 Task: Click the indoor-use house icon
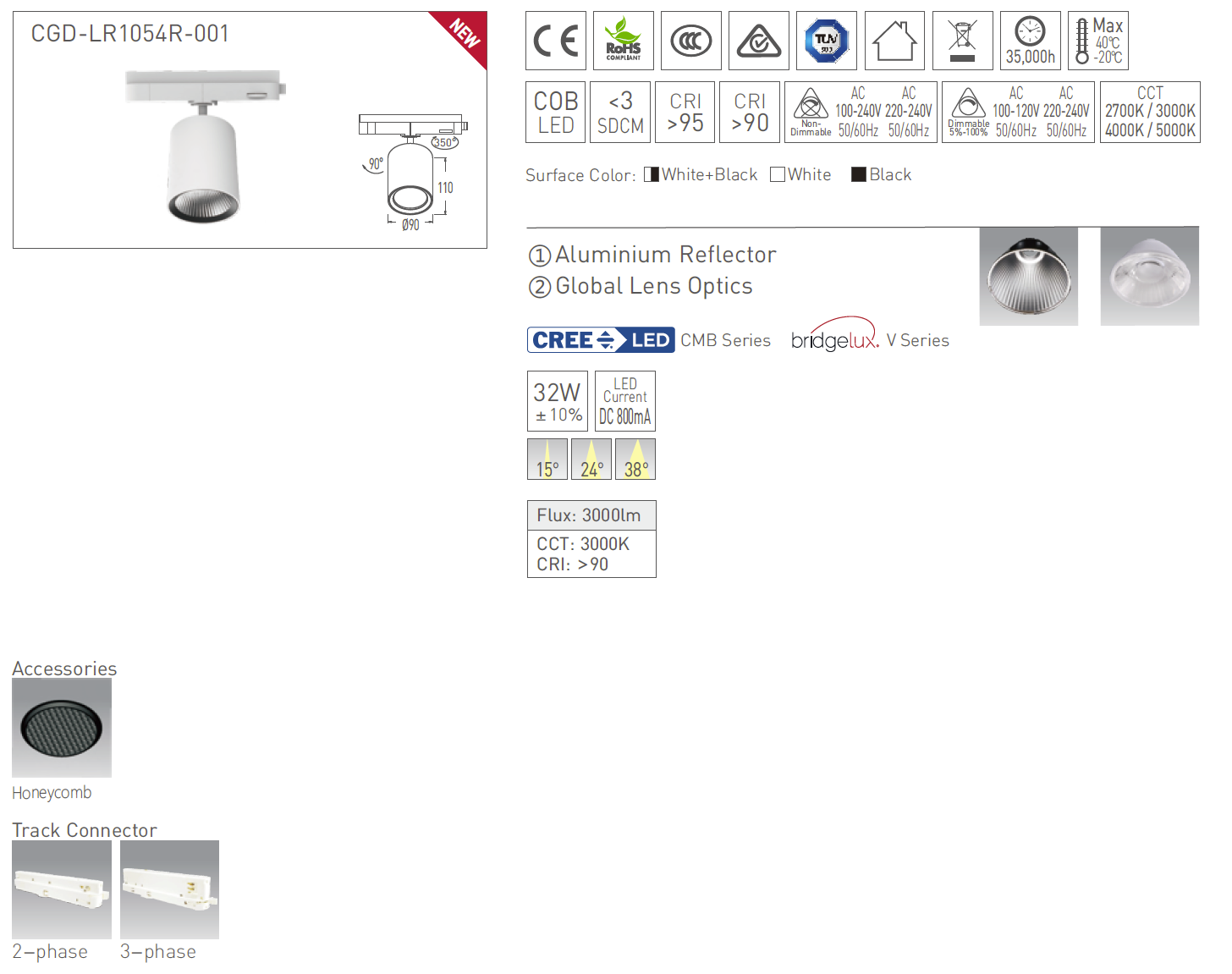(x=895, y=41)
